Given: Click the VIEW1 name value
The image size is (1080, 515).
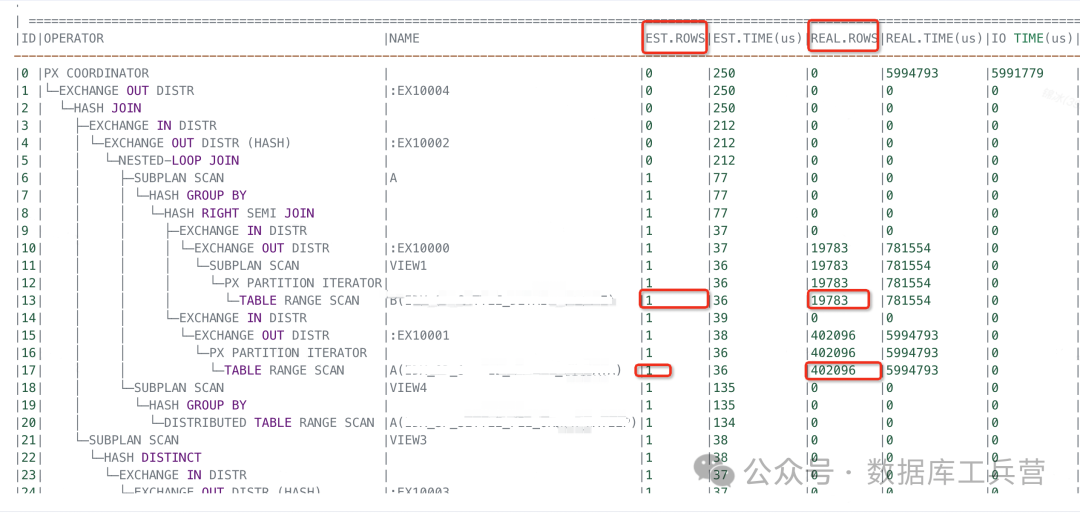Looking at the screenshot, I should point(408,265).
